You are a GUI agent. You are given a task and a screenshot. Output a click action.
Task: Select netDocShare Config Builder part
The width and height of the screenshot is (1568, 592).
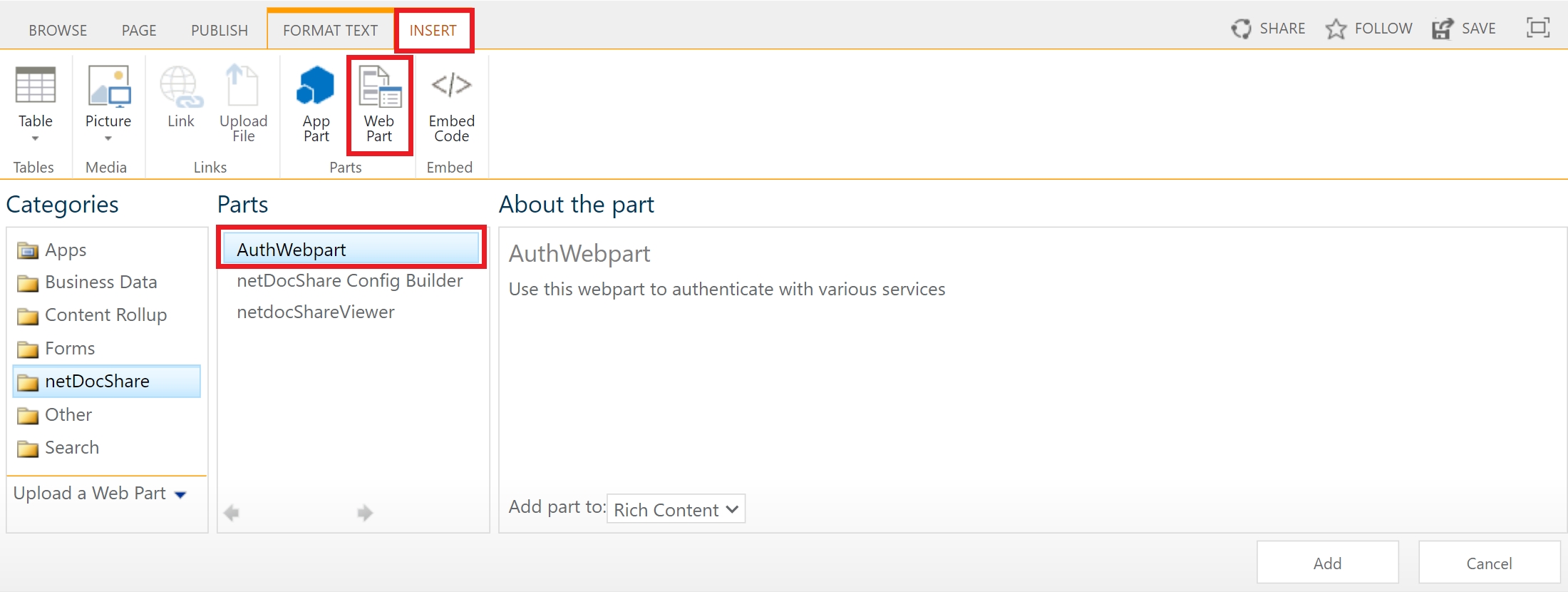pos(350,281)
